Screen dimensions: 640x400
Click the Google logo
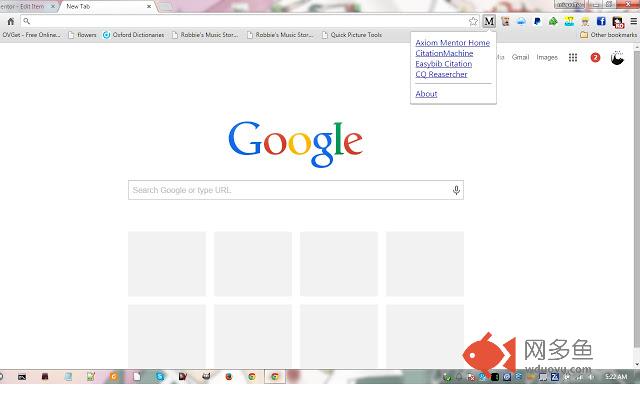296,144
